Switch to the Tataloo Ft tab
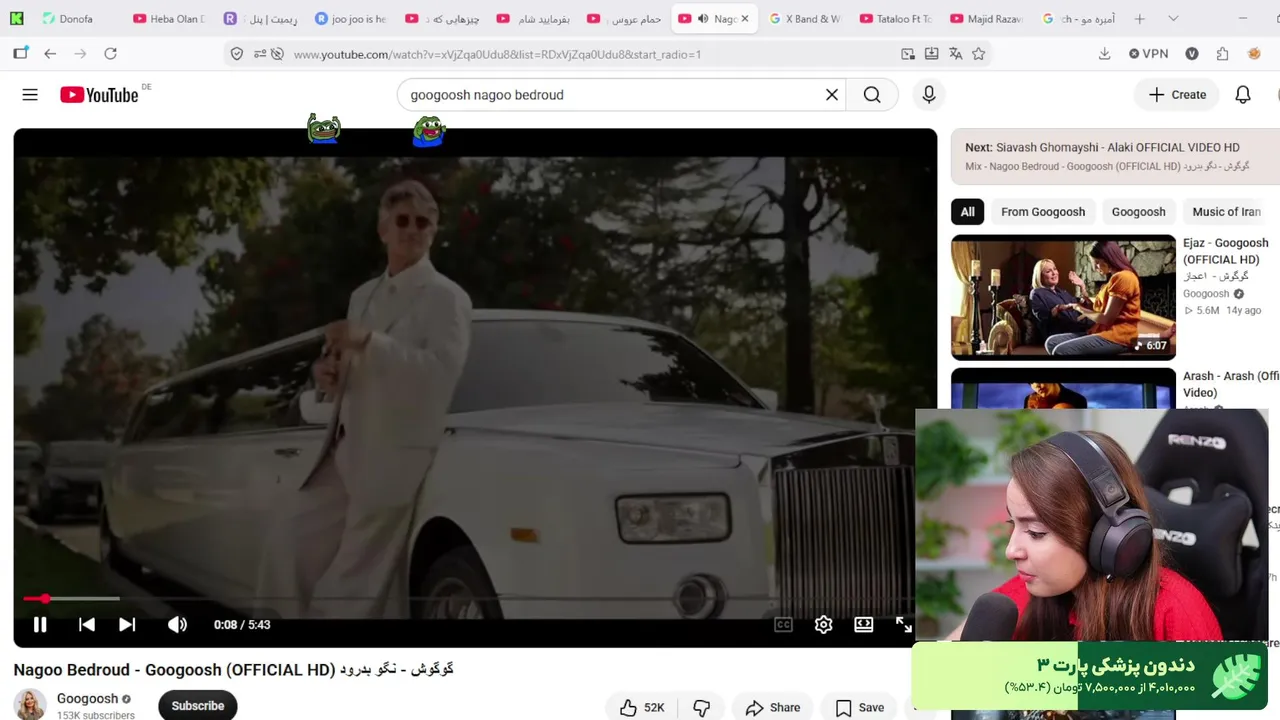 pos(895,19)
